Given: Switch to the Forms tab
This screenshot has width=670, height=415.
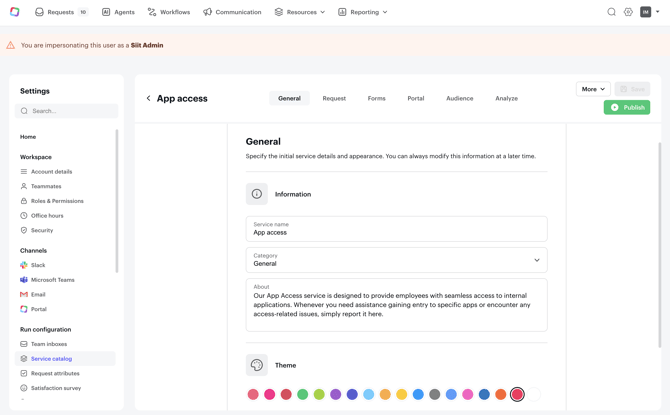Looking at the screenshot, I should [376, 99].
